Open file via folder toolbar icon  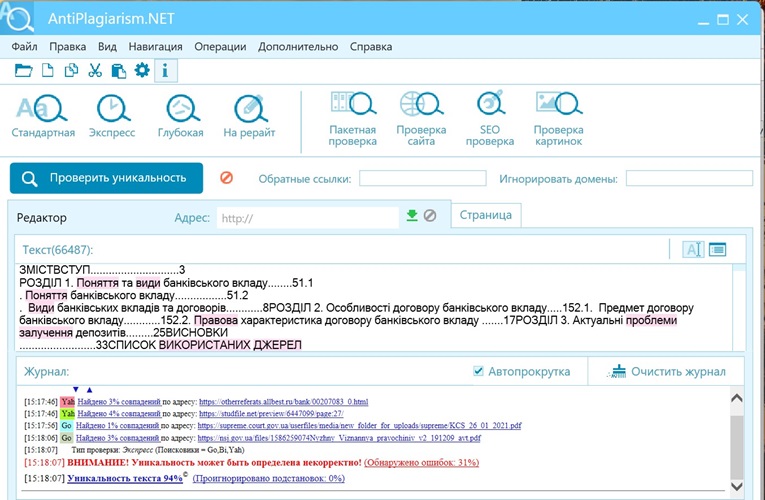(x=23, y=71)
